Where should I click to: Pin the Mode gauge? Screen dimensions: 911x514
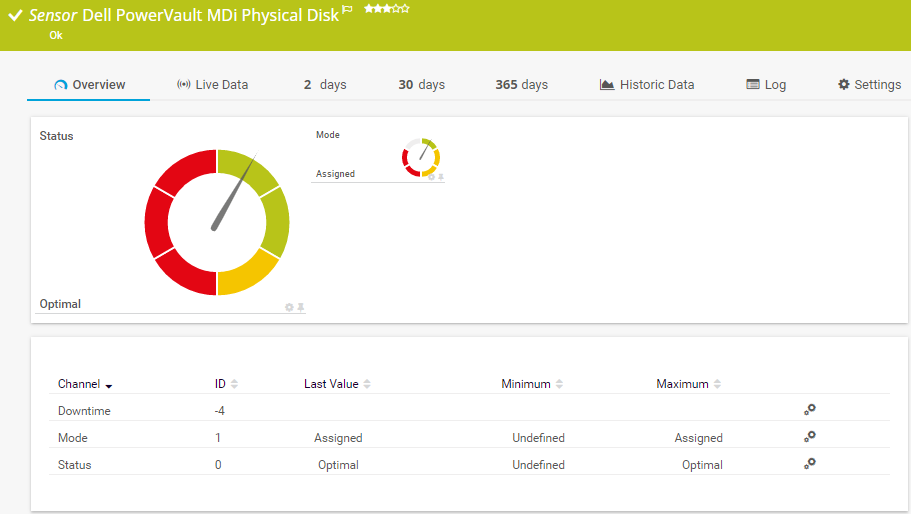point(440,177)
